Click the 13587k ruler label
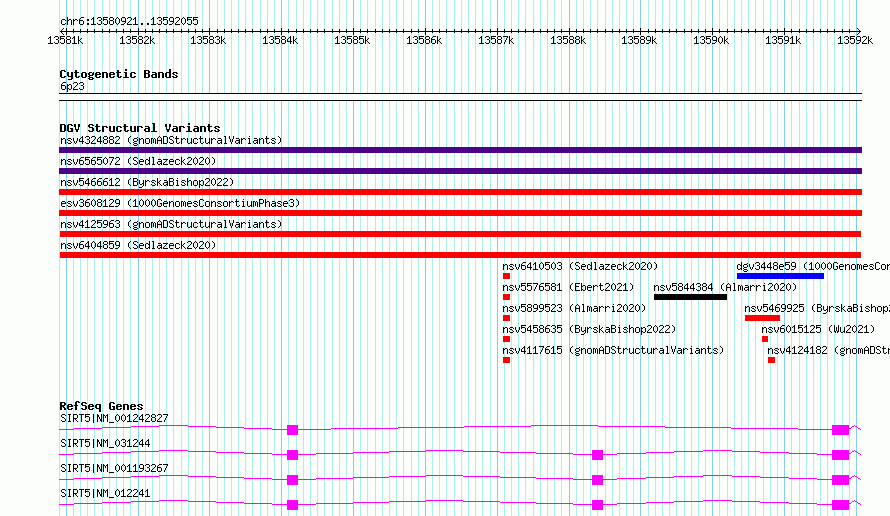The image size is (890, 516). coord(496,40)
